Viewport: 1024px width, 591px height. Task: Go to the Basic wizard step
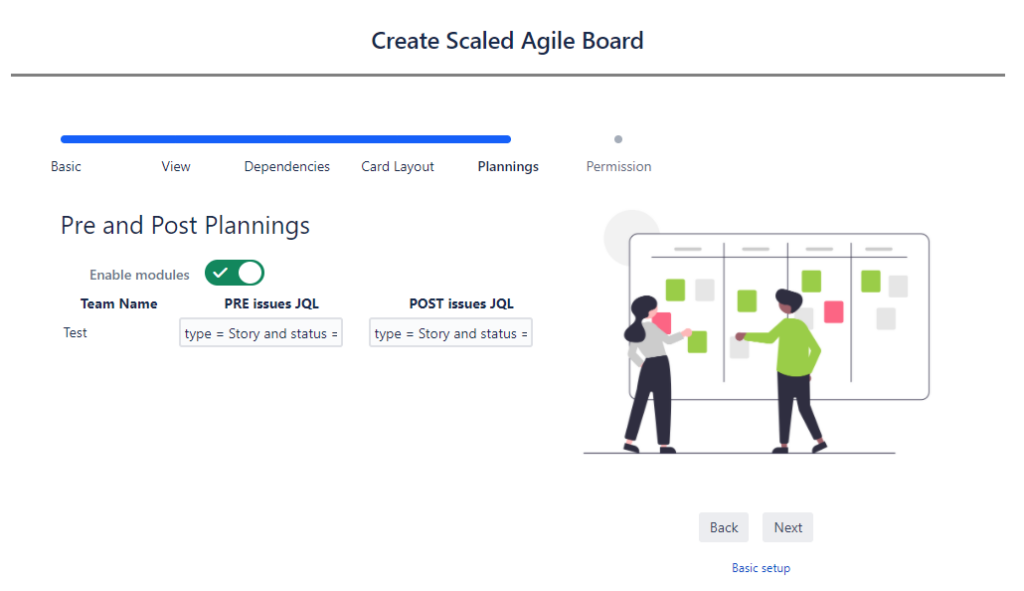66,167
